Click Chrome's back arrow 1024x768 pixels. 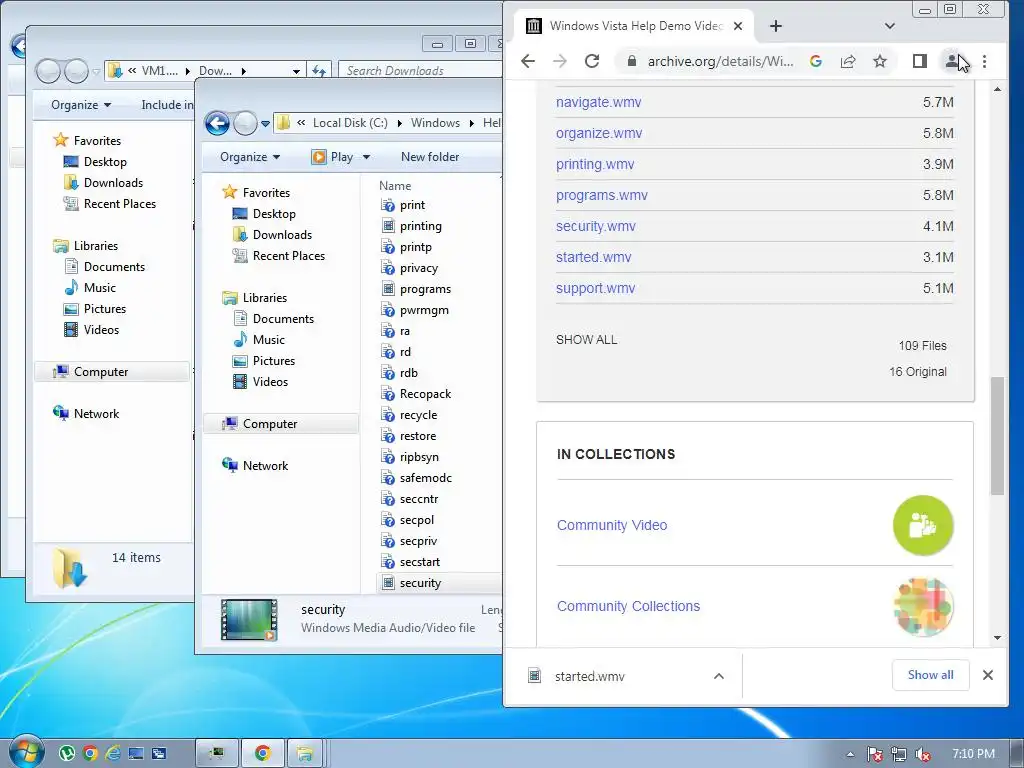tap(528, 61)
